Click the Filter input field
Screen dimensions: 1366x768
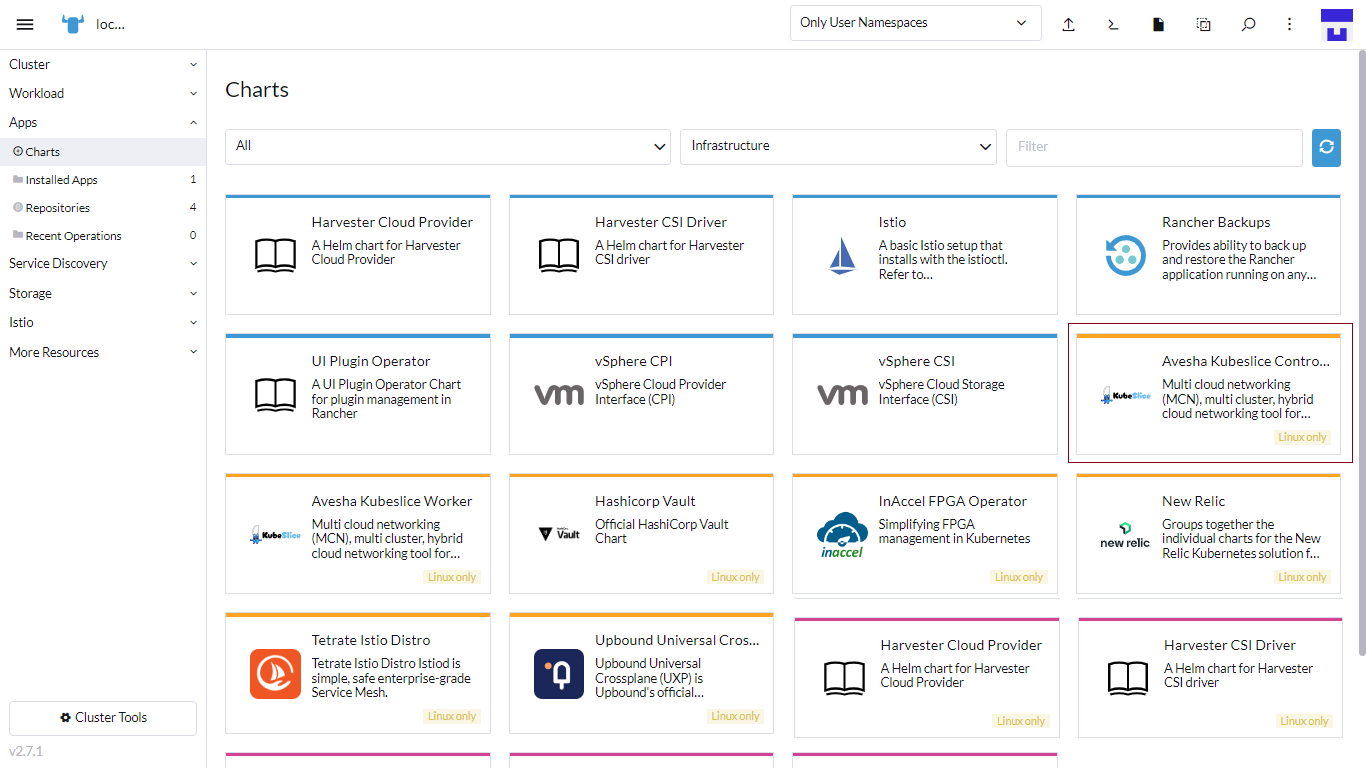tap(1154, 147)
